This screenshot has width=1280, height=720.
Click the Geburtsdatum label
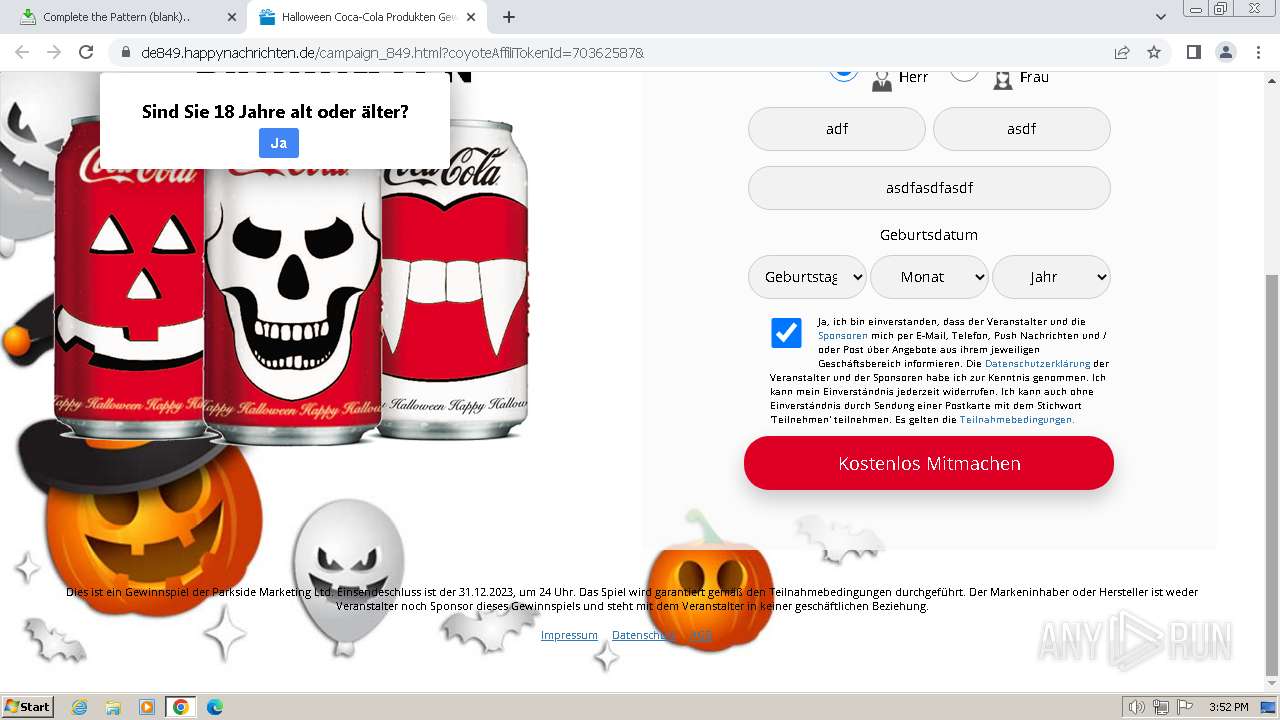929,235
